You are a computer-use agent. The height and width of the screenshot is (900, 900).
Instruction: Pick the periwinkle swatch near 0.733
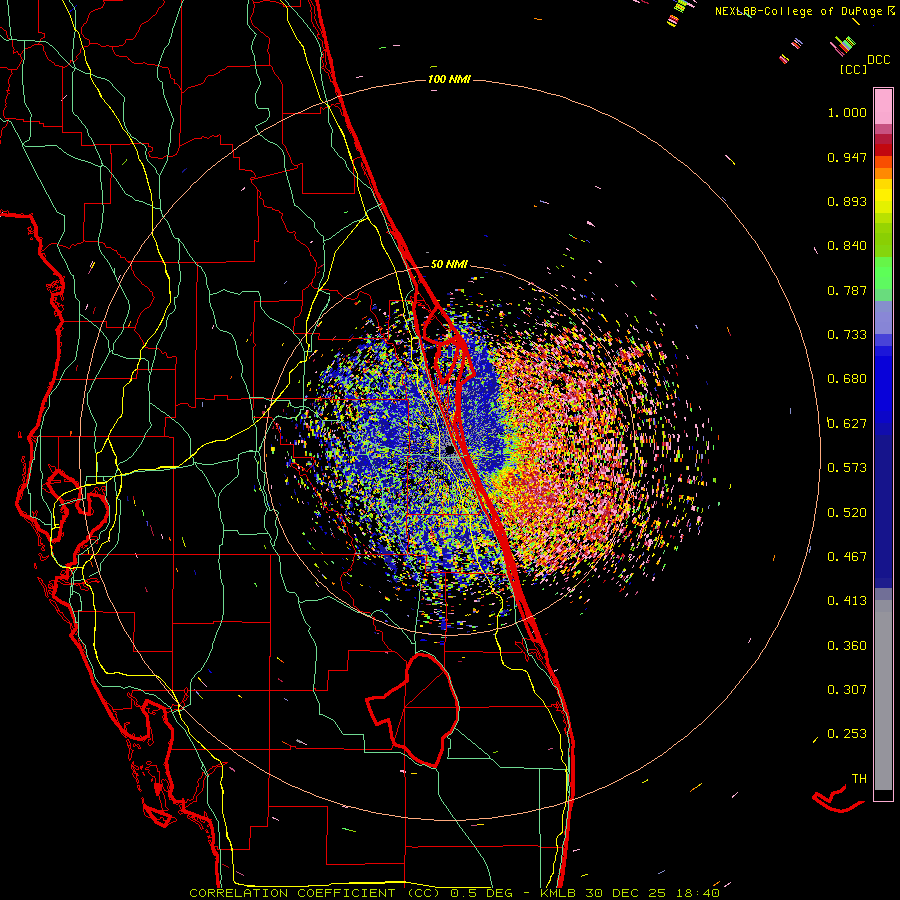click(883, 317)
